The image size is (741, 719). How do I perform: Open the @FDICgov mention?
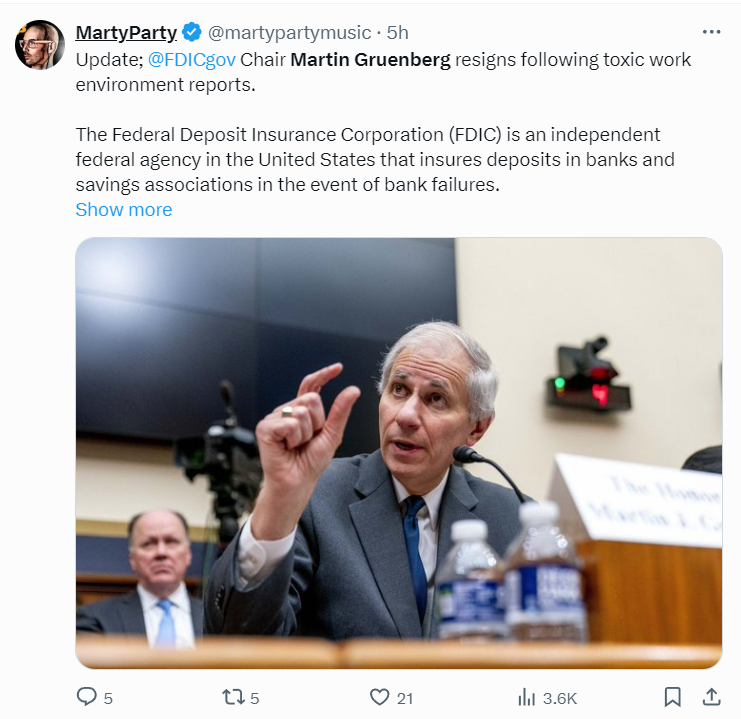tap(192, 59)
